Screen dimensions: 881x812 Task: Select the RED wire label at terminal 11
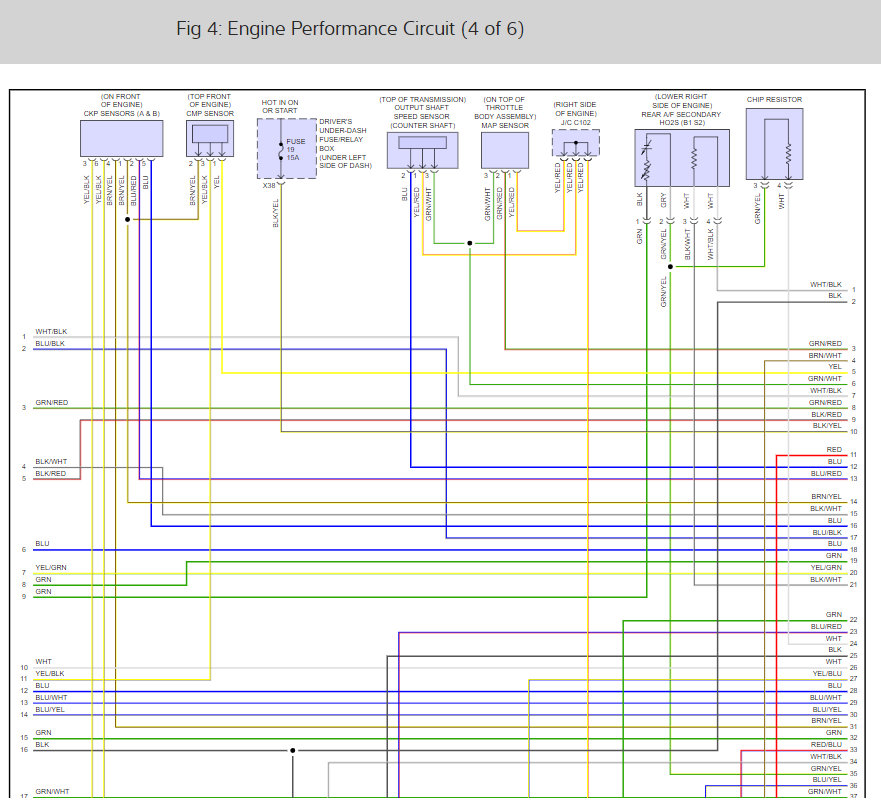[834, 451]
